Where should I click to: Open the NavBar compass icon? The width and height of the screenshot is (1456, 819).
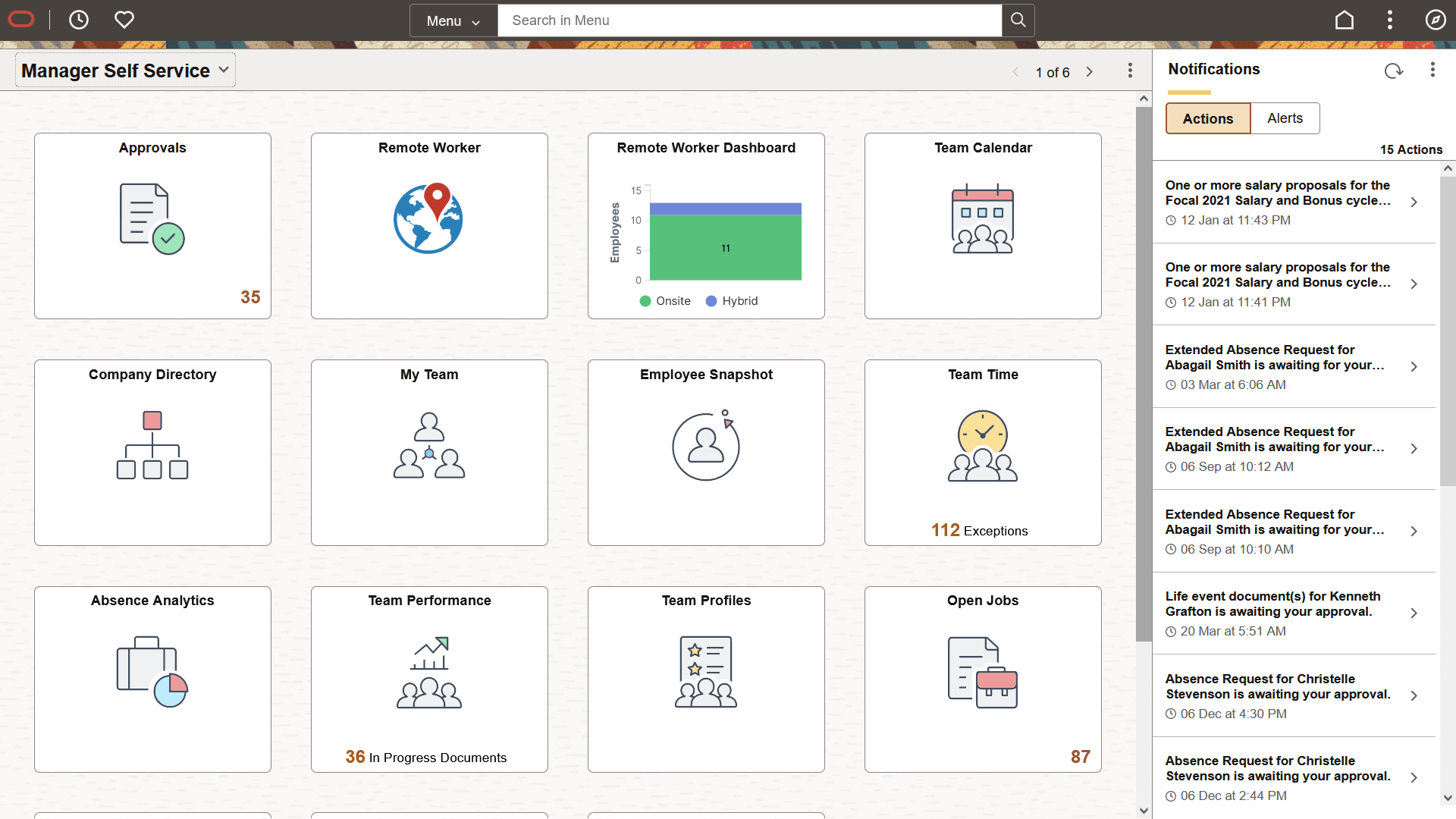pyautogui.click(x=1435, y=20)
